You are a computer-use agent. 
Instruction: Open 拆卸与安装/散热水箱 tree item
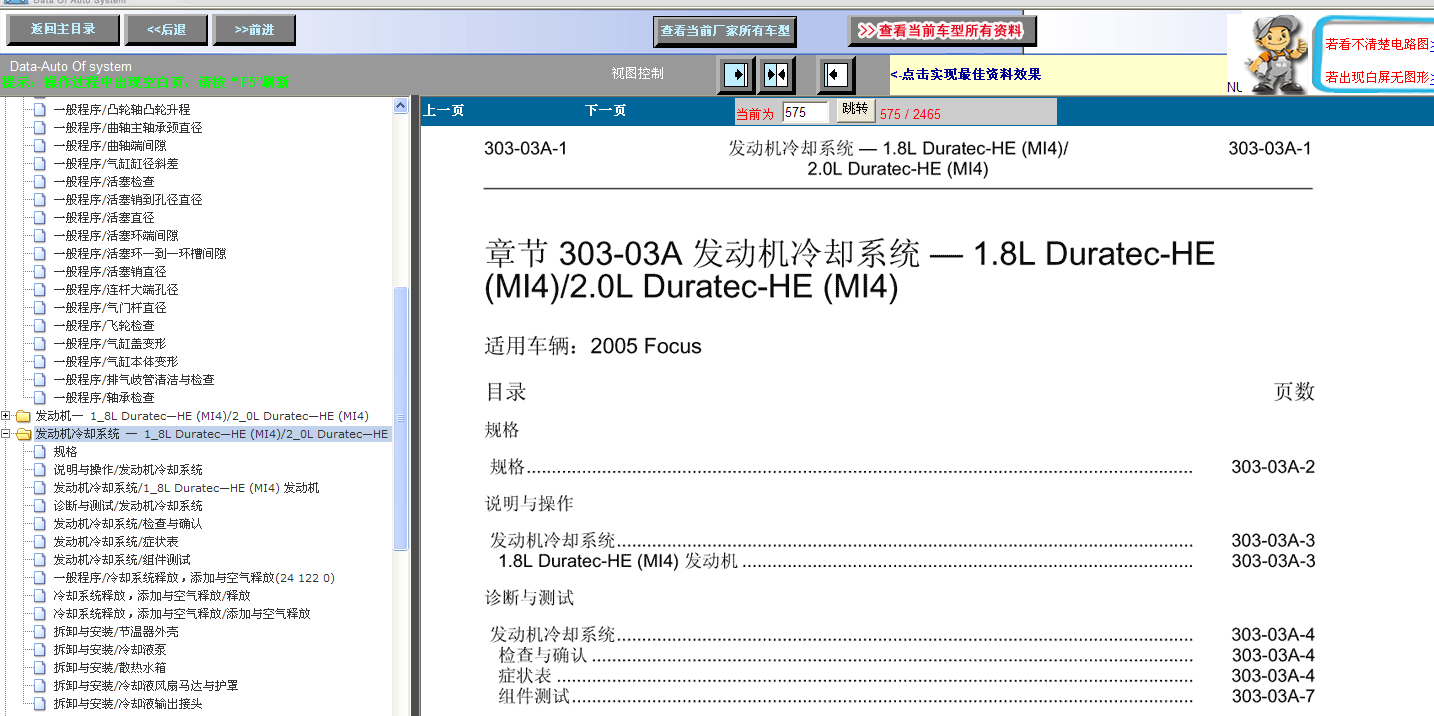click(x=109, y=668)
